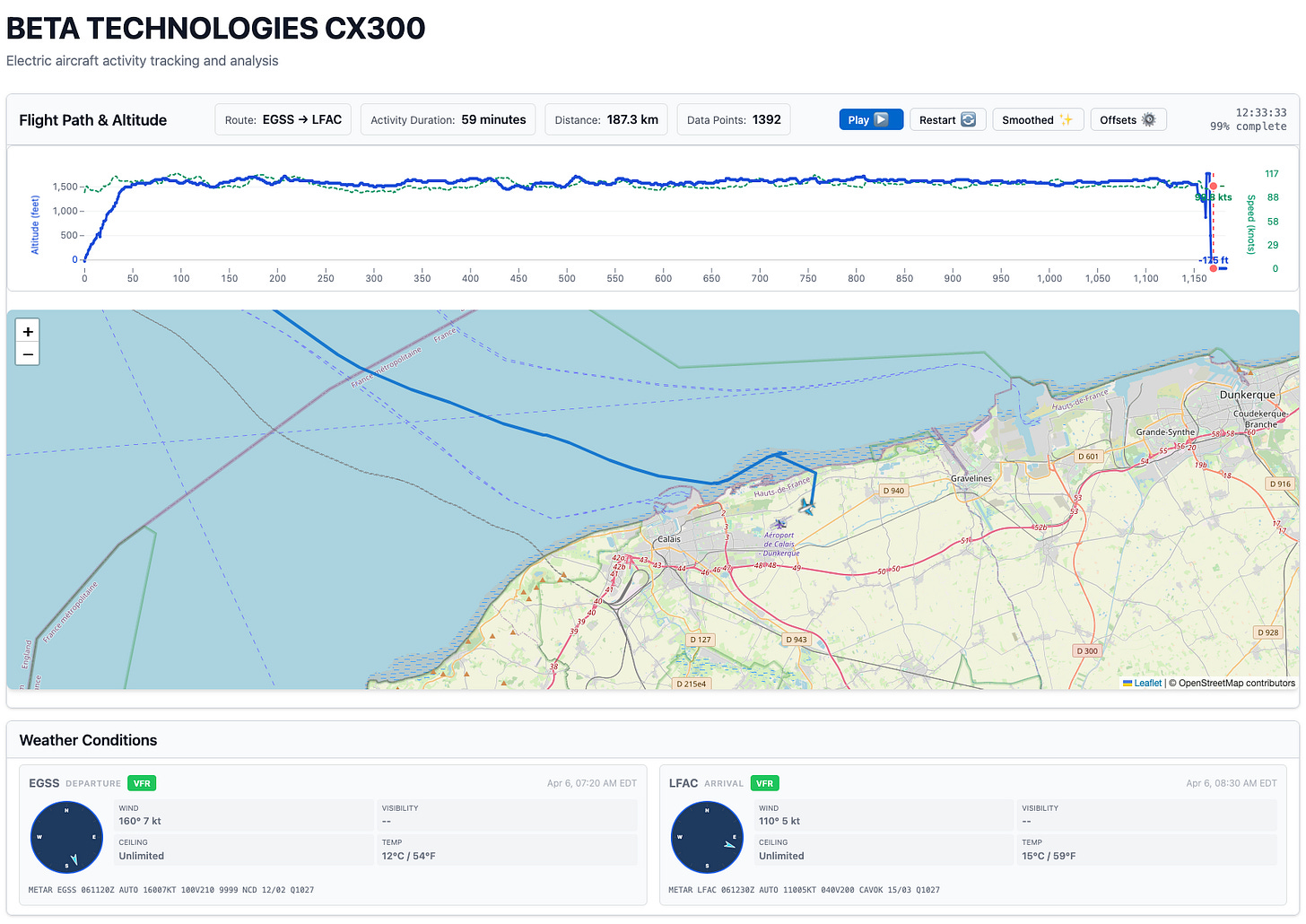Click the EGSS wind compass
Viewport: 1306px width, 924px height.
(66, 837)
